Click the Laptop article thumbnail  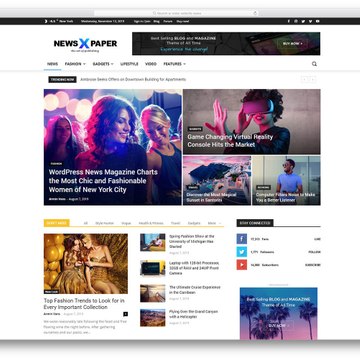coord(153,268)
